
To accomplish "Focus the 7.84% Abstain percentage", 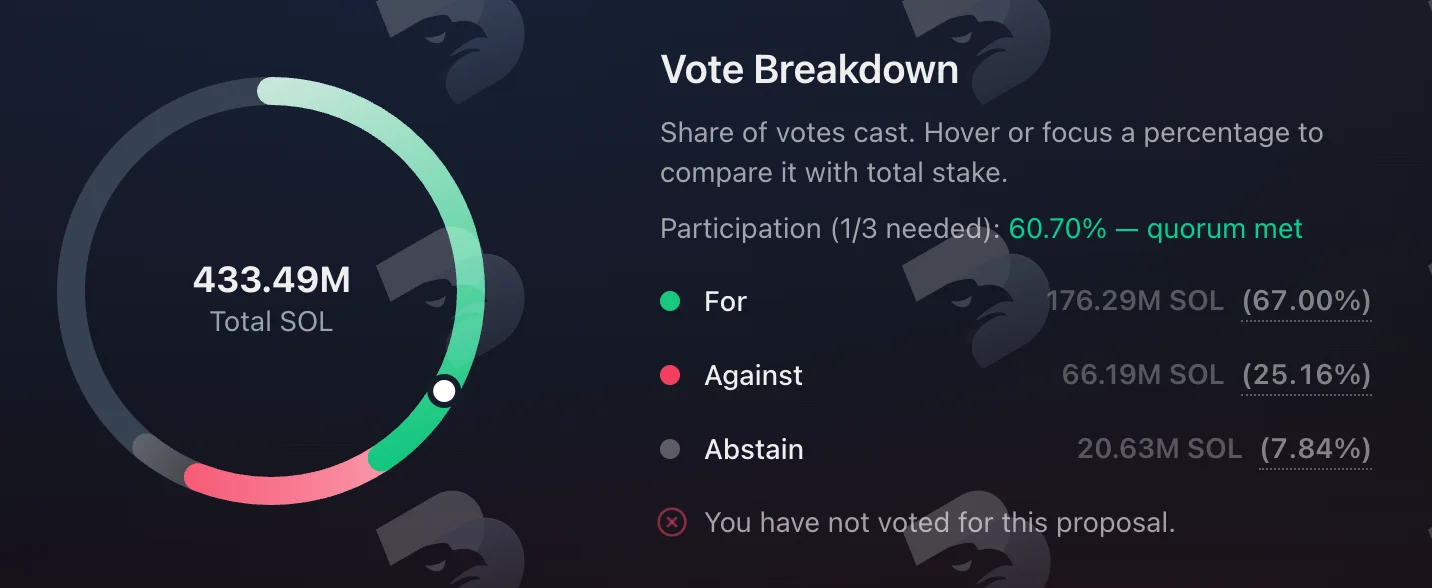I will coord(1315,449).
